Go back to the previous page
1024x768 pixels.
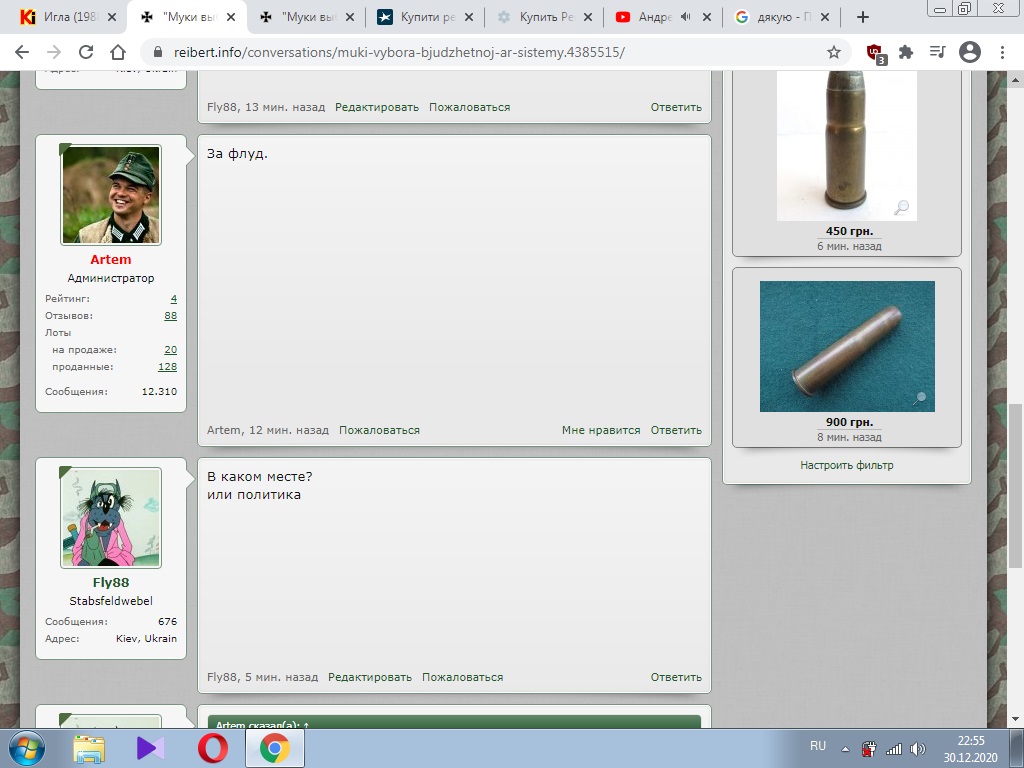(22, 52)
